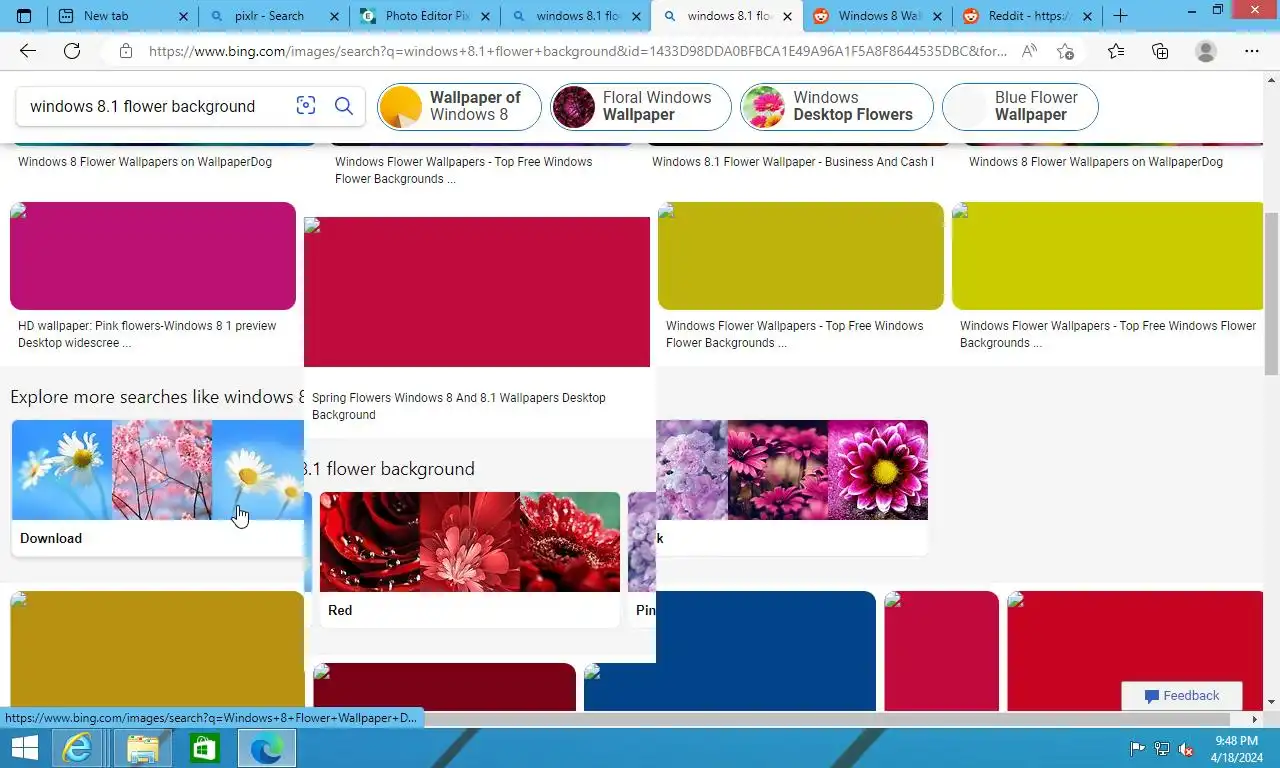Viewport: 1280px width, 768px height.
Task: Open a new browser tab
Action: (x=1121, y=16)
